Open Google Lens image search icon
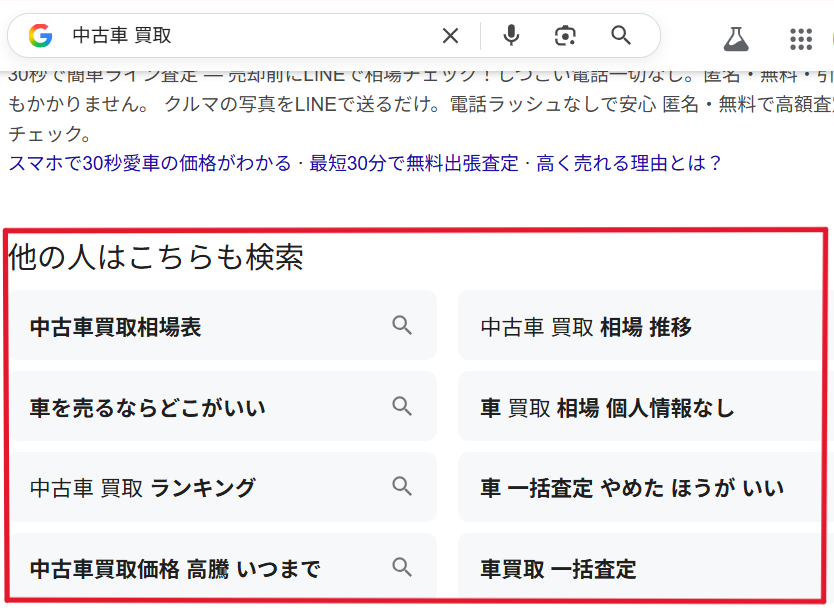This screenshot has height=612, width=834. point(566,36)
